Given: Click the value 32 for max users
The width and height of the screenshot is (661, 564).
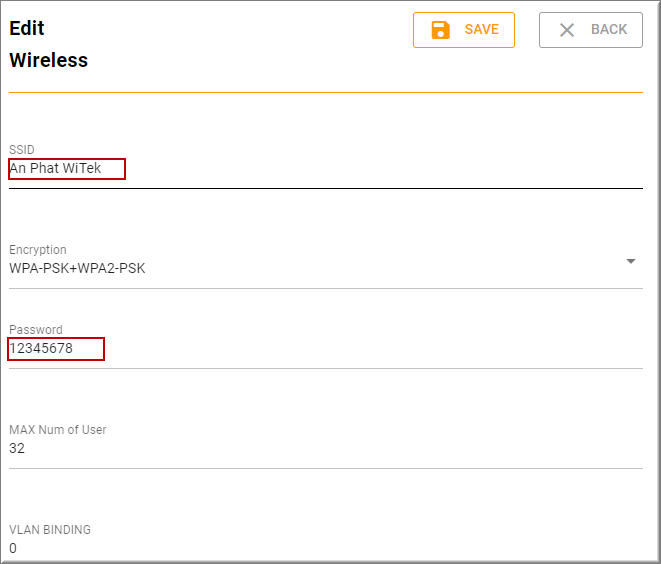Looking at the screenshot, I should point(17,449).
